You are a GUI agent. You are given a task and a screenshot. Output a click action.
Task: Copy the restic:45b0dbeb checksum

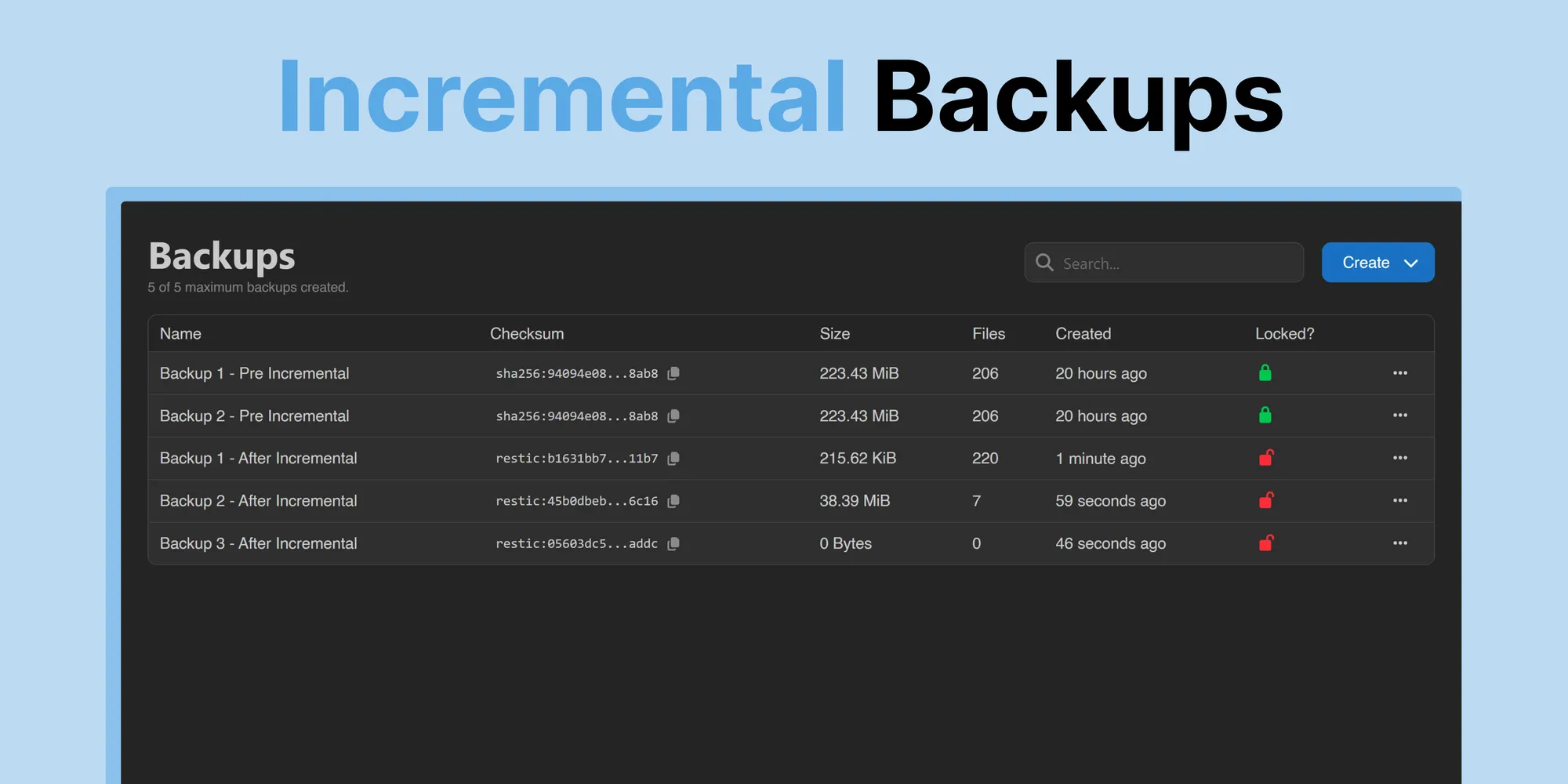(673, 501)
